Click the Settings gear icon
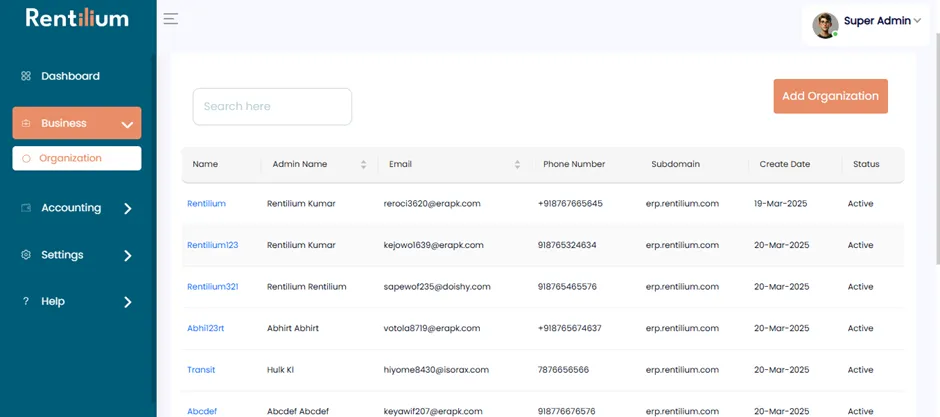Viewport: 940px width, 417px height. (x=26, y=255)
